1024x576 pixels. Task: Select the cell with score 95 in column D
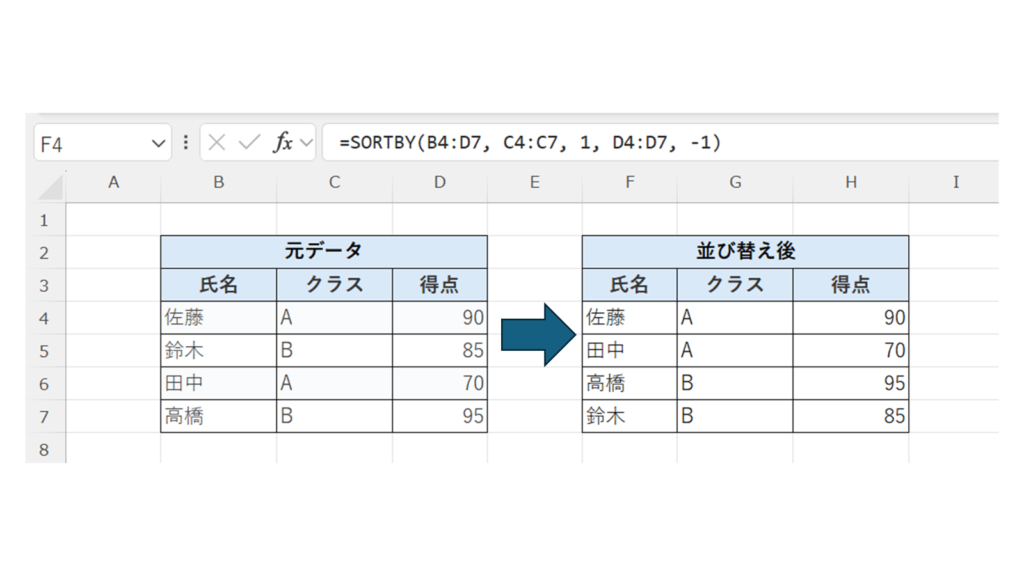pos(440,416)
